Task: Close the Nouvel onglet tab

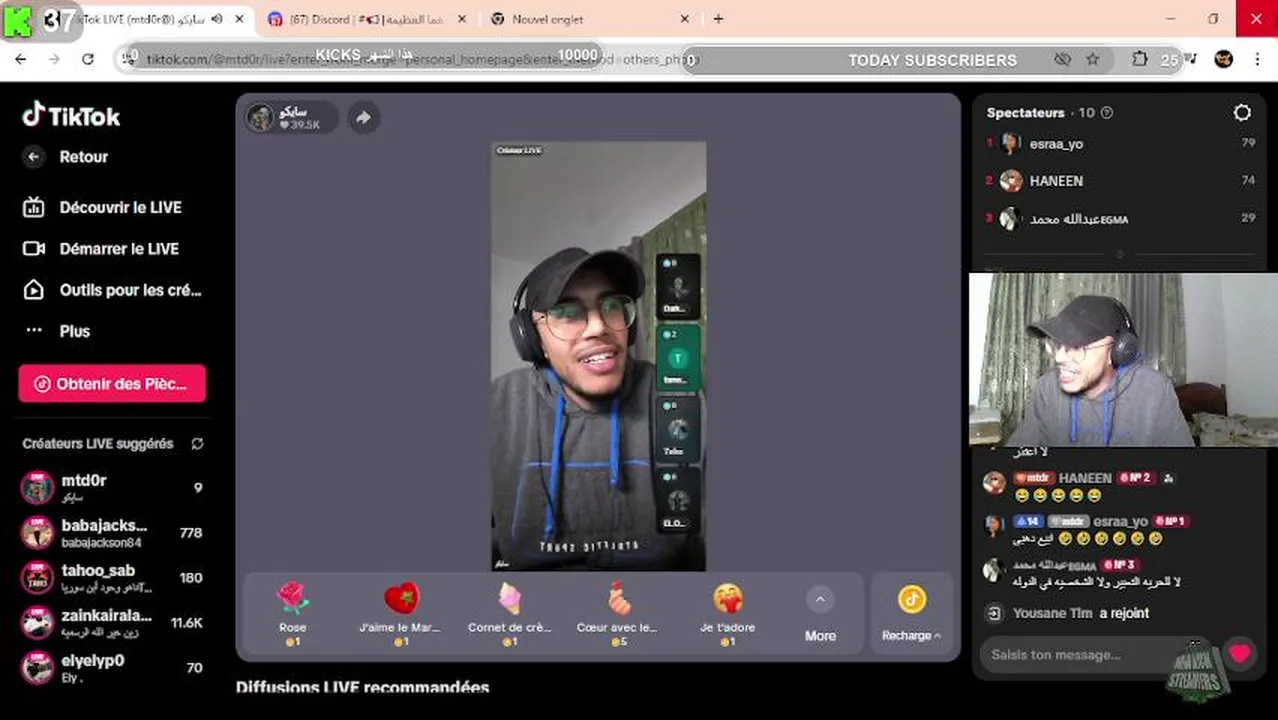Action: pos(684,19)
